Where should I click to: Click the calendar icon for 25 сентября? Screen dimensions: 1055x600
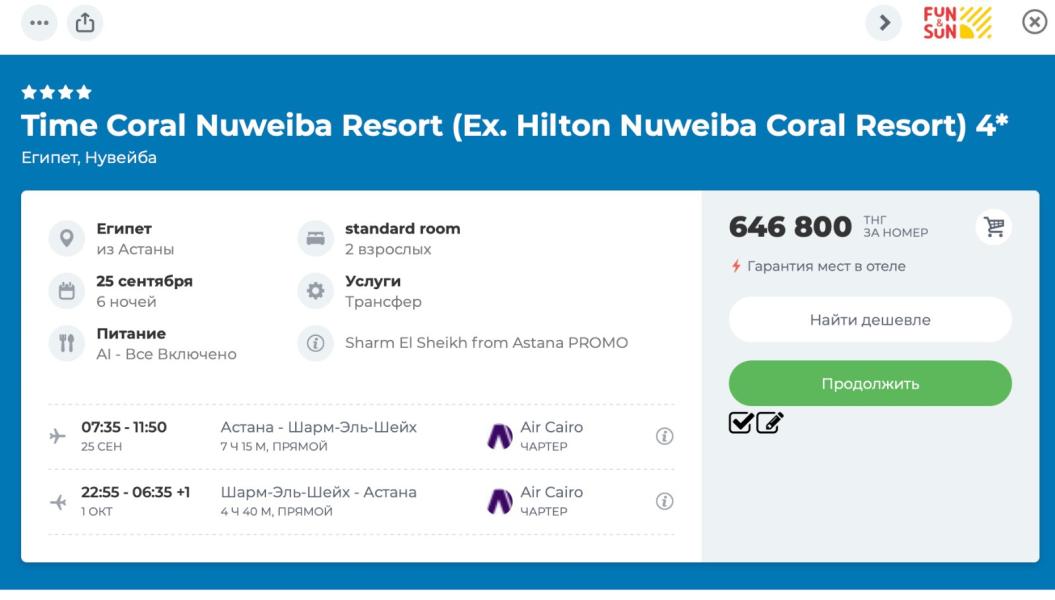(67, 291)
